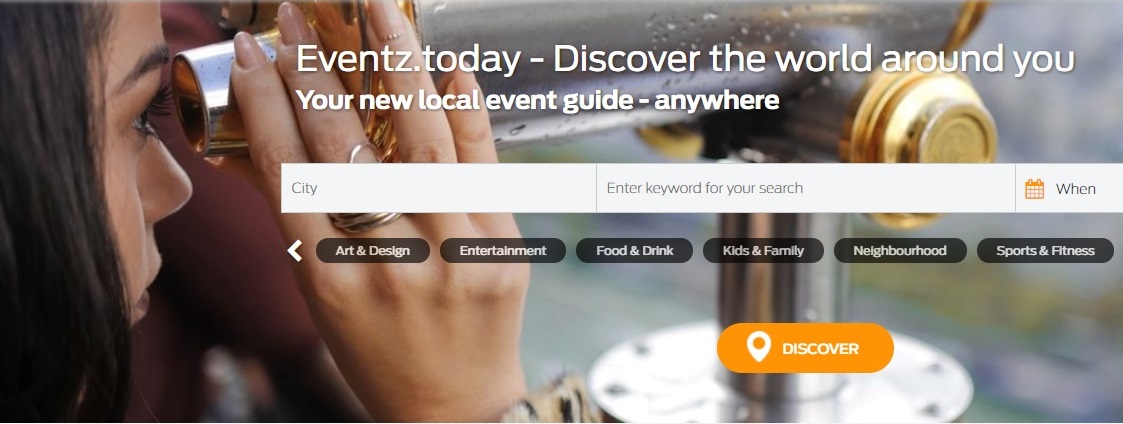Image resolution: width=1123 pixels, height=424 pixels.
Task: Filter events by Food & Drink
Action: point(635,251)
